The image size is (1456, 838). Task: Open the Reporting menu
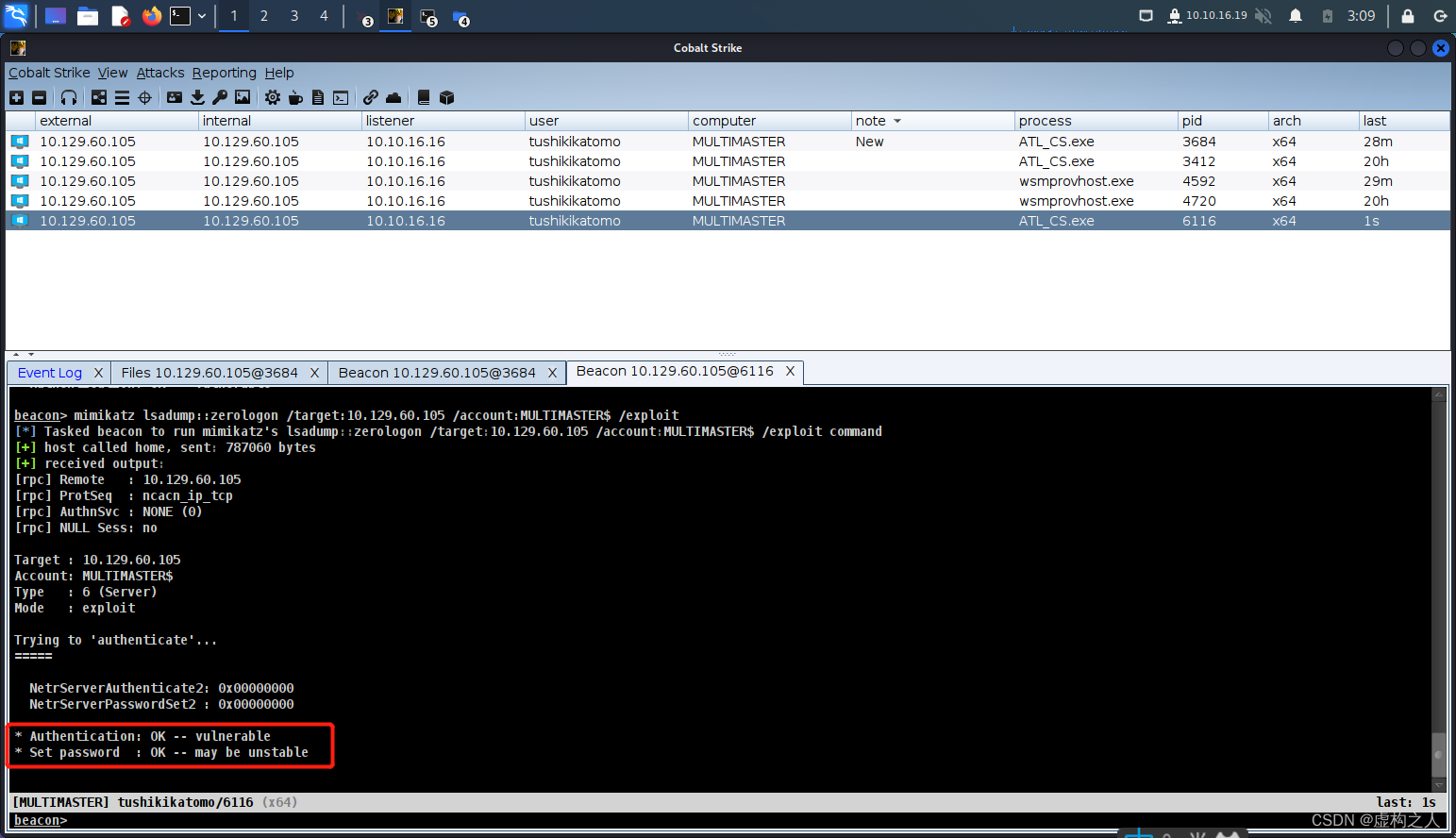tap(225, 73)
